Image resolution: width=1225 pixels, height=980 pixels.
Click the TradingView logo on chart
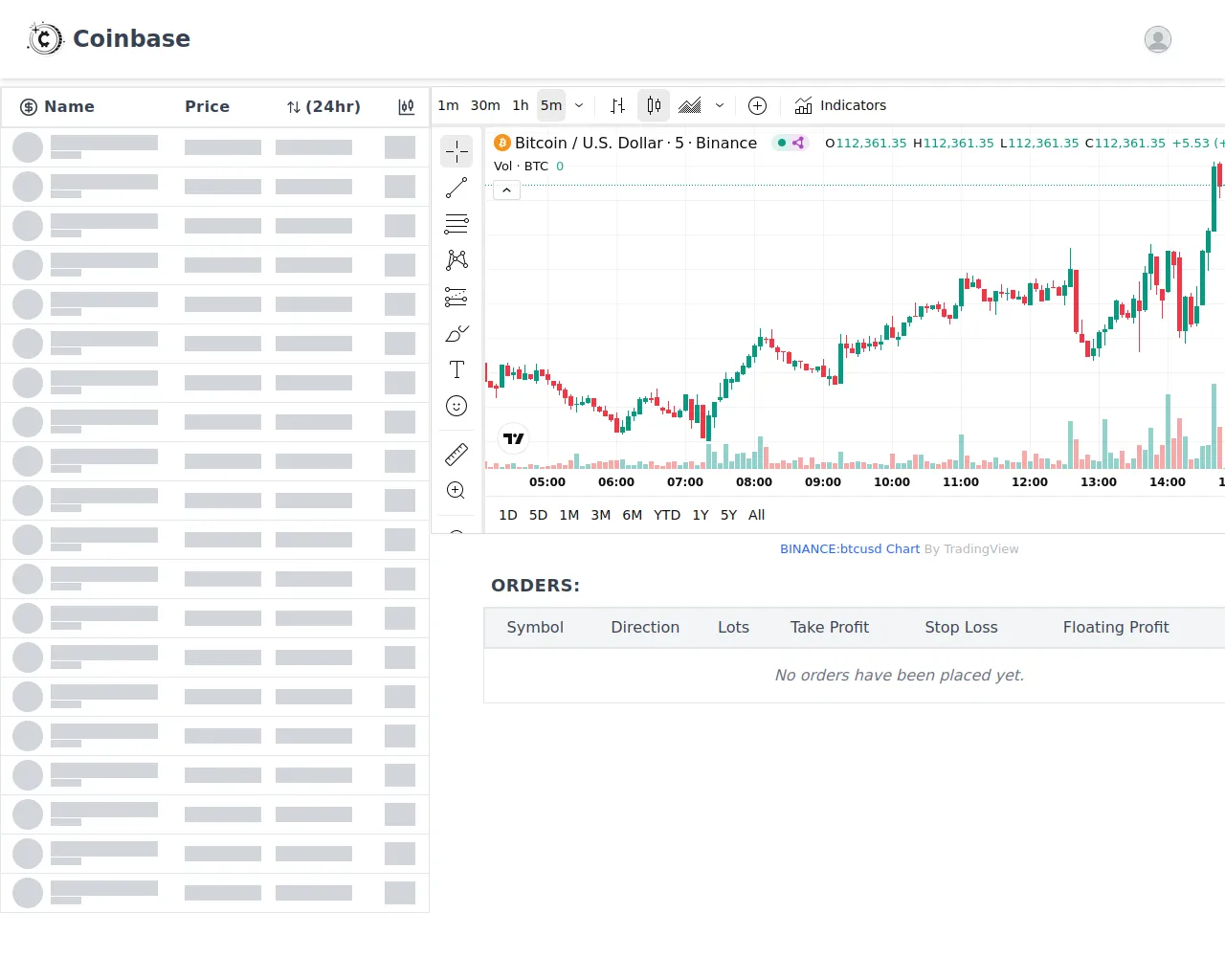click(x=514, y=438)
